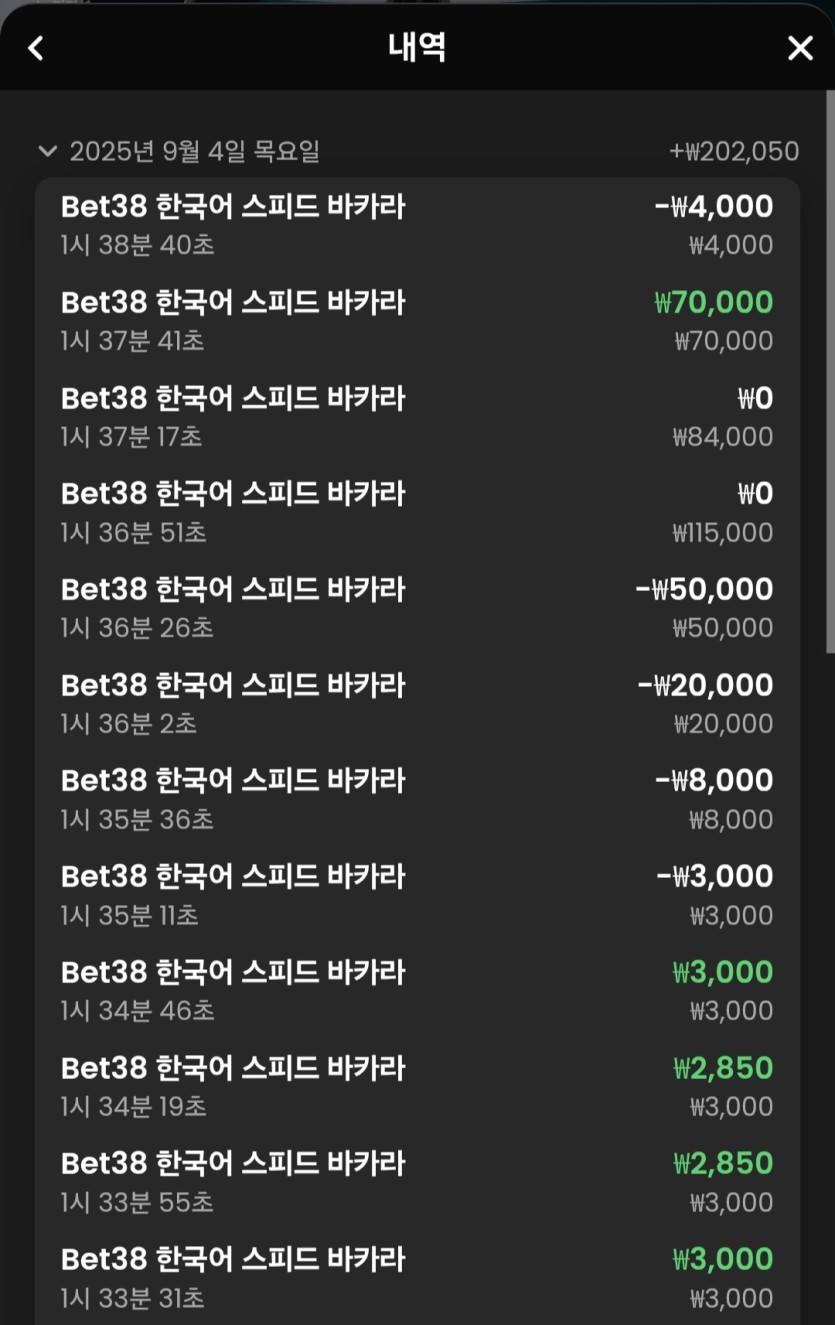Collapse the 2025년 9월 4일 date group
835x1325 pixels.
pos(46,152)
